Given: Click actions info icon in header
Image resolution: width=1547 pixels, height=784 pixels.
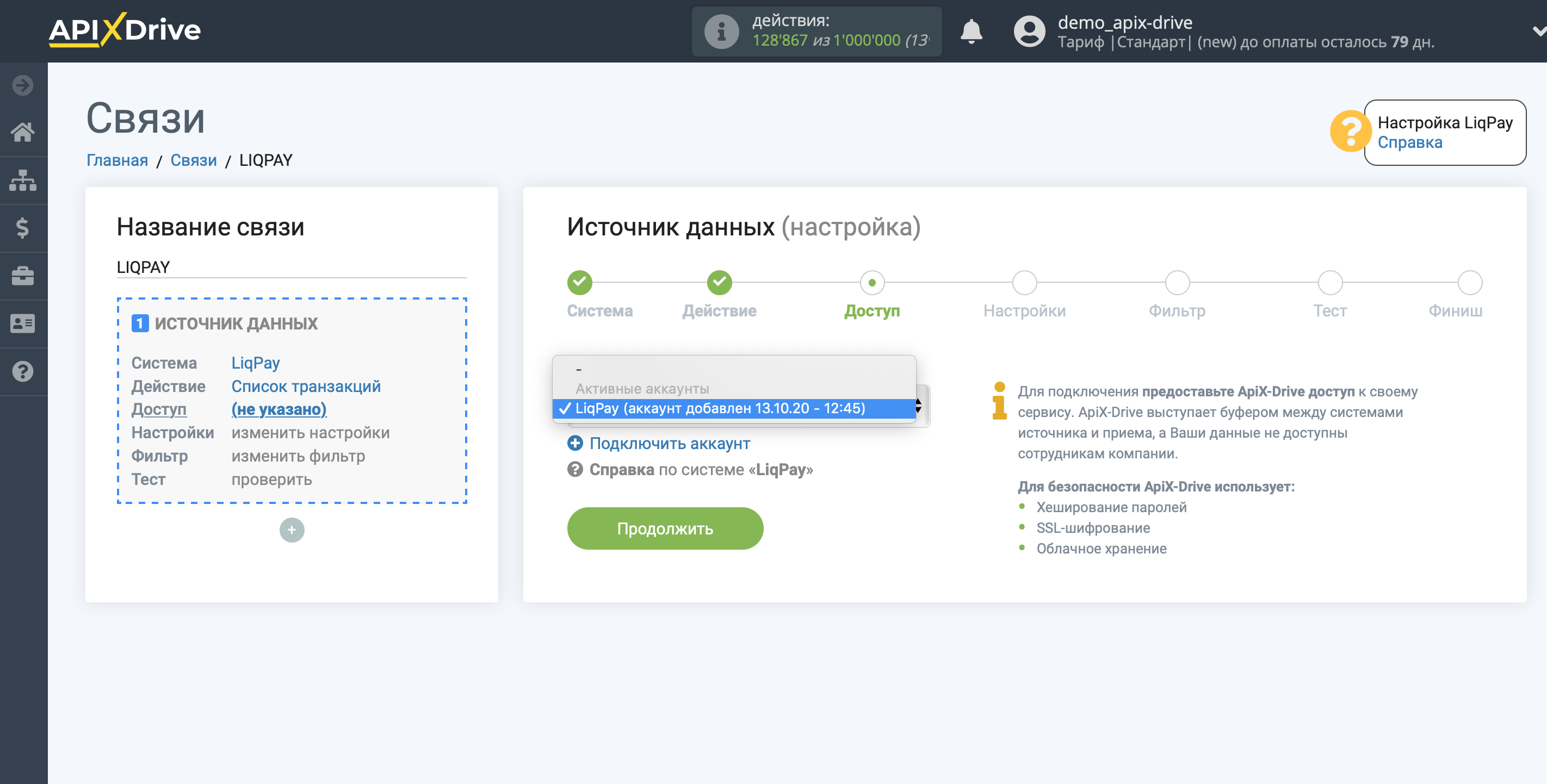Looking at the screenshot, I should 721,31.
